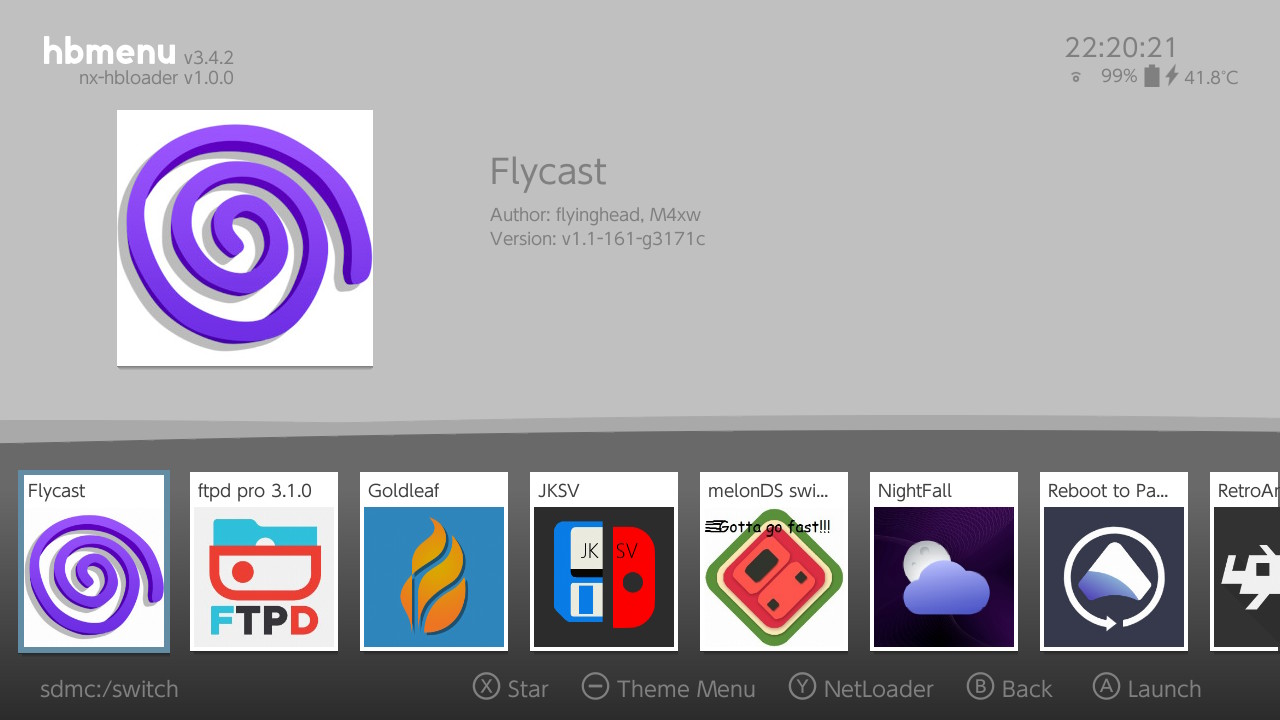Star the selected app with X
The image size is (1280, 720).
[510, 688]
